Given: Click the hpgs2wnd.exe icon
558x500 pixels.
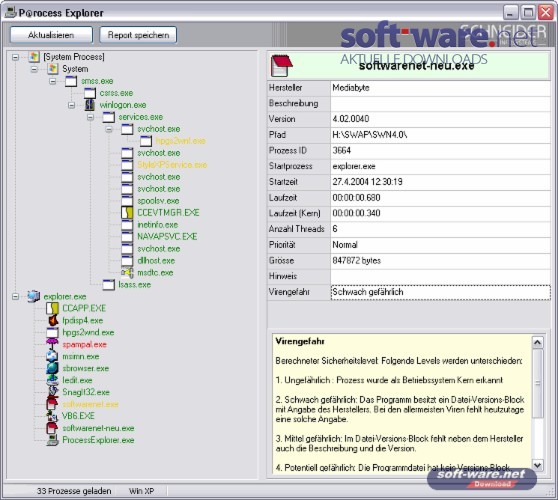Looking at the screenshot, I should click(x=52, y=332).
